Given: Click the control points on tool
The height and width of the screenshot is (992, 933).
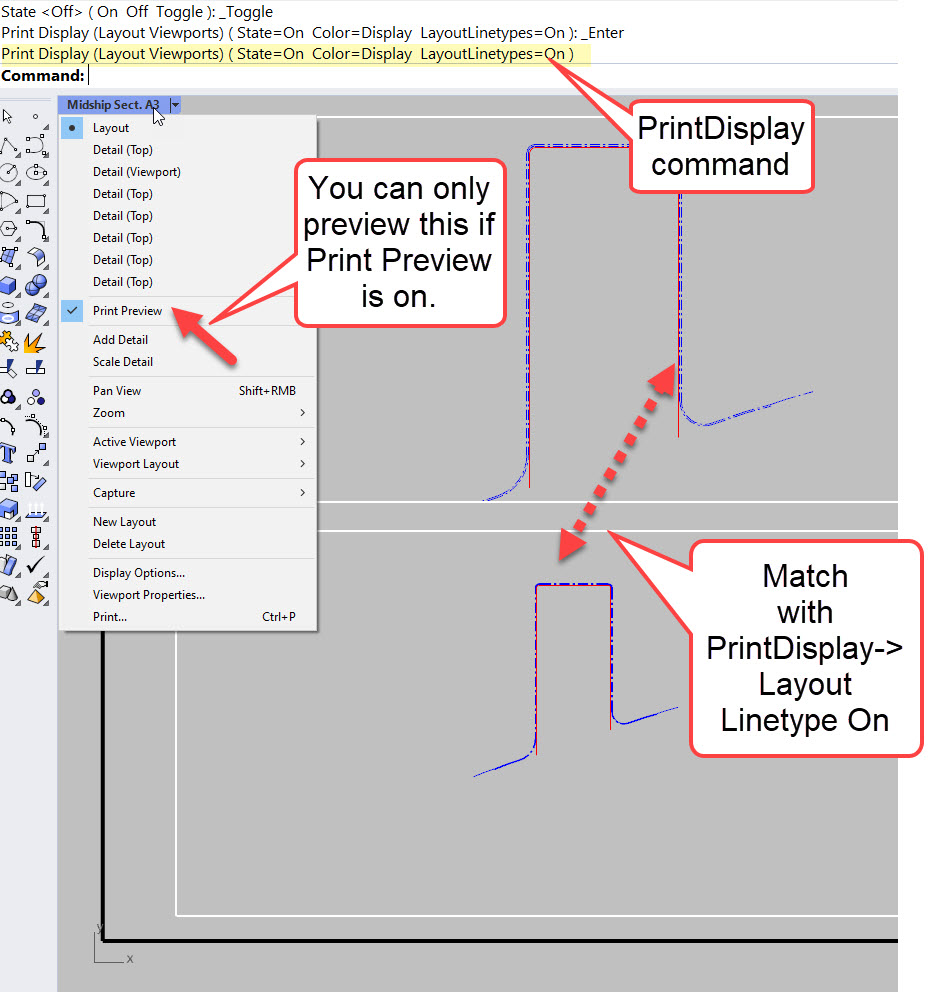Looking at the screenshot, I should (x=36, y=426).
